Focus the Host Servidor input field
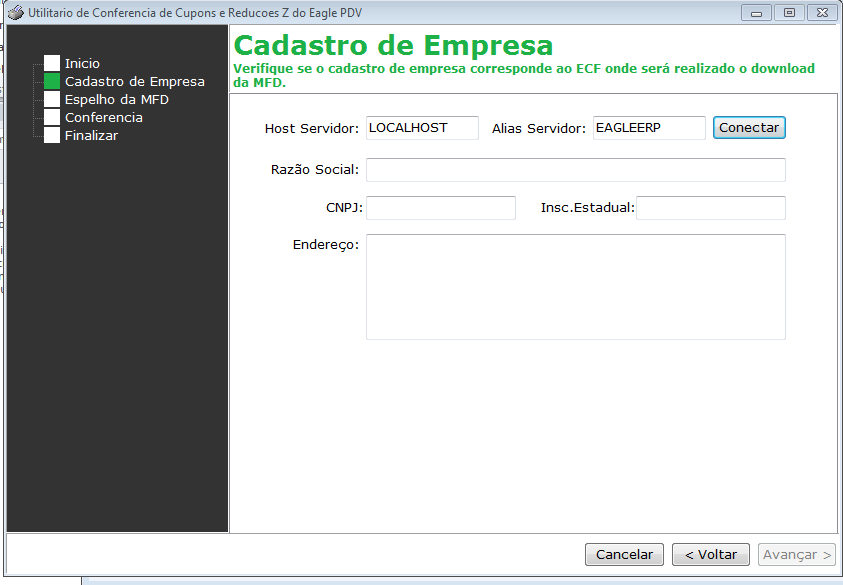This screenshot has height=585, width=843. 422,128
